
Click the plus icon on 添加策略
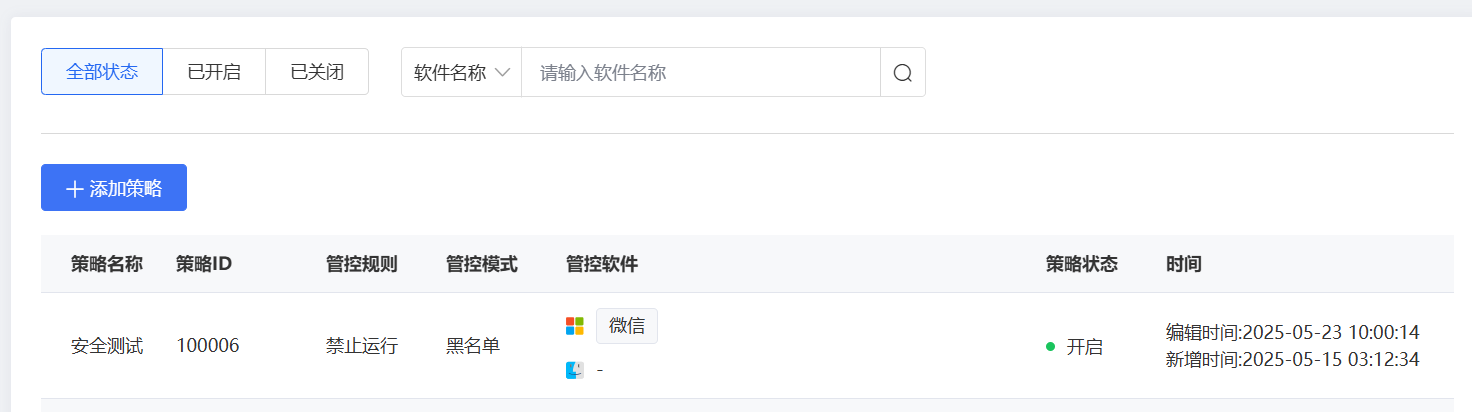tap(74, 189)
